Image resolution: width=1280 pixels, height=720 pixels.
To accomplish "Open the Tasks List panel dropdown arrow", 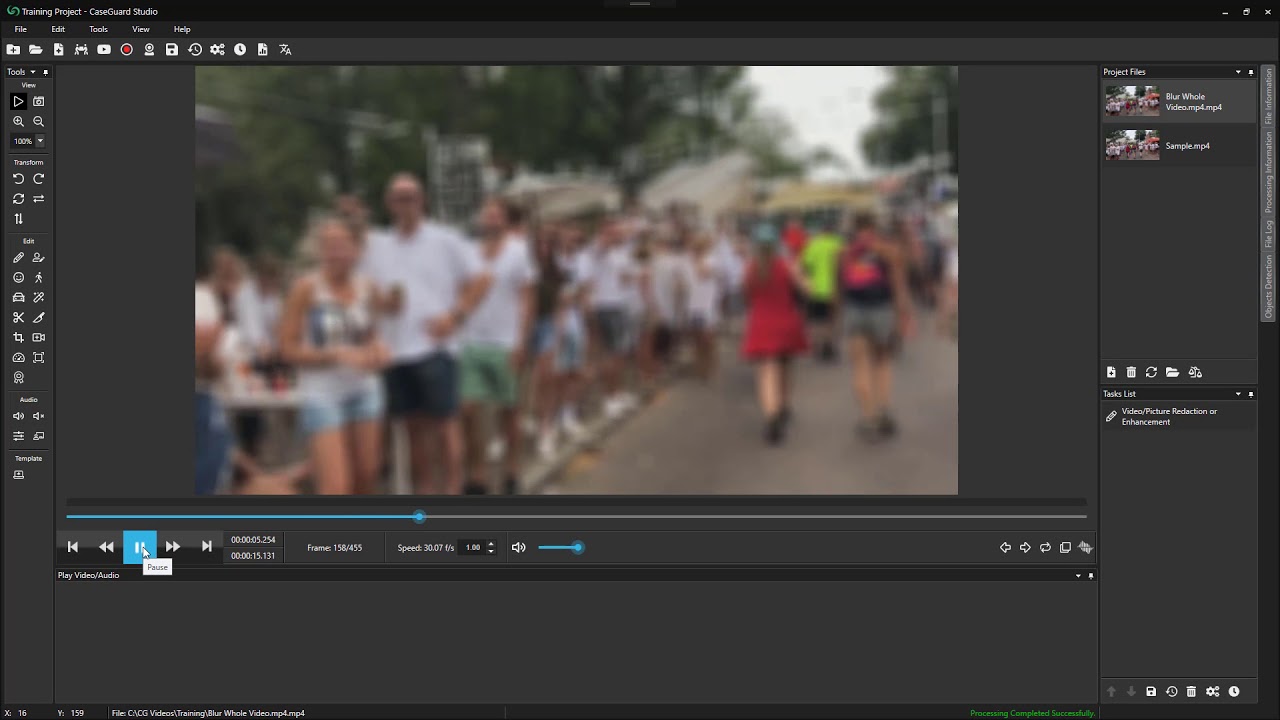I will [1238, 394].
